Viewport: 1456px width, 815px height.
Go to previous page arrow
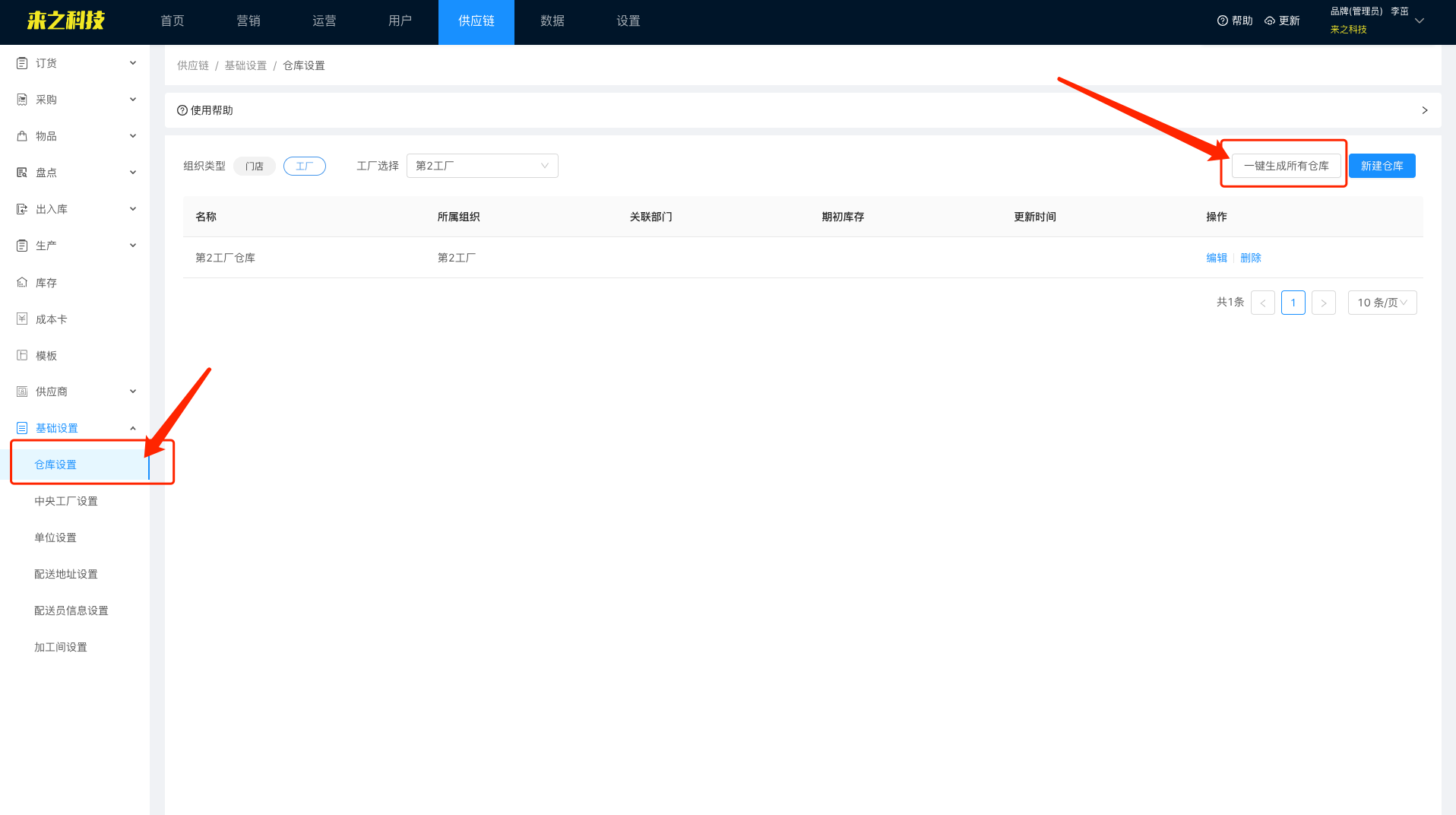pos(1263,303)
